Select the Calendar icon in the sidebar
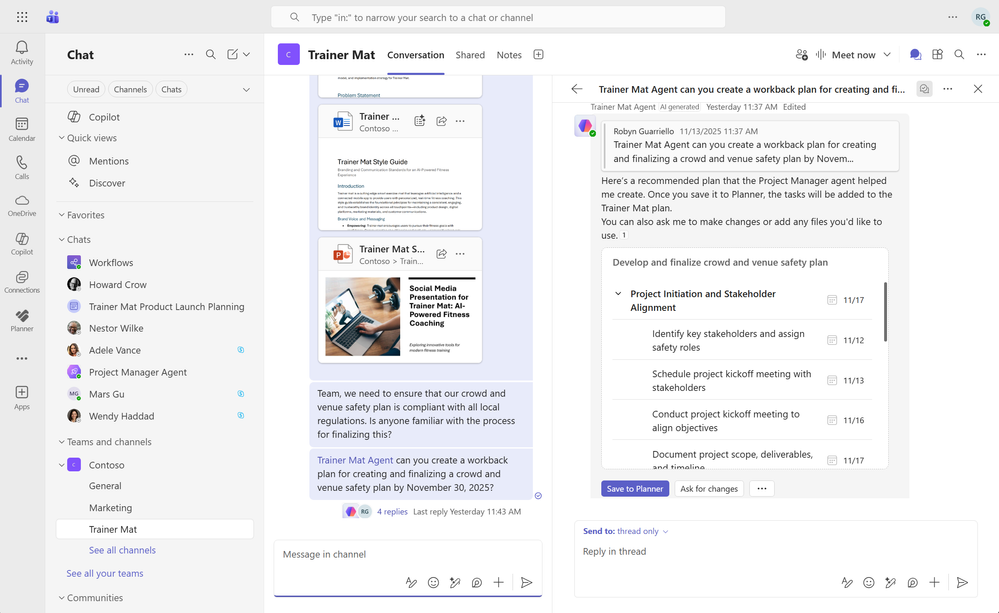Image resolution: width=999 pixels, height=613 pixels. point(21,122)
